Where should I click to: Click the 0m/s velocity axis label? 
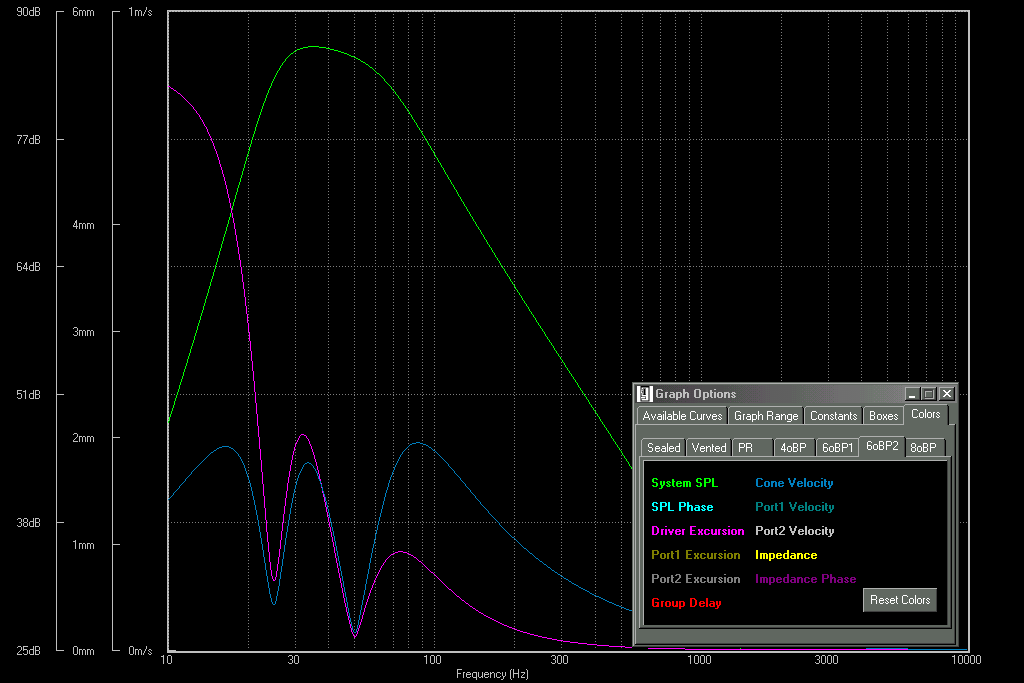pos(140,651)
